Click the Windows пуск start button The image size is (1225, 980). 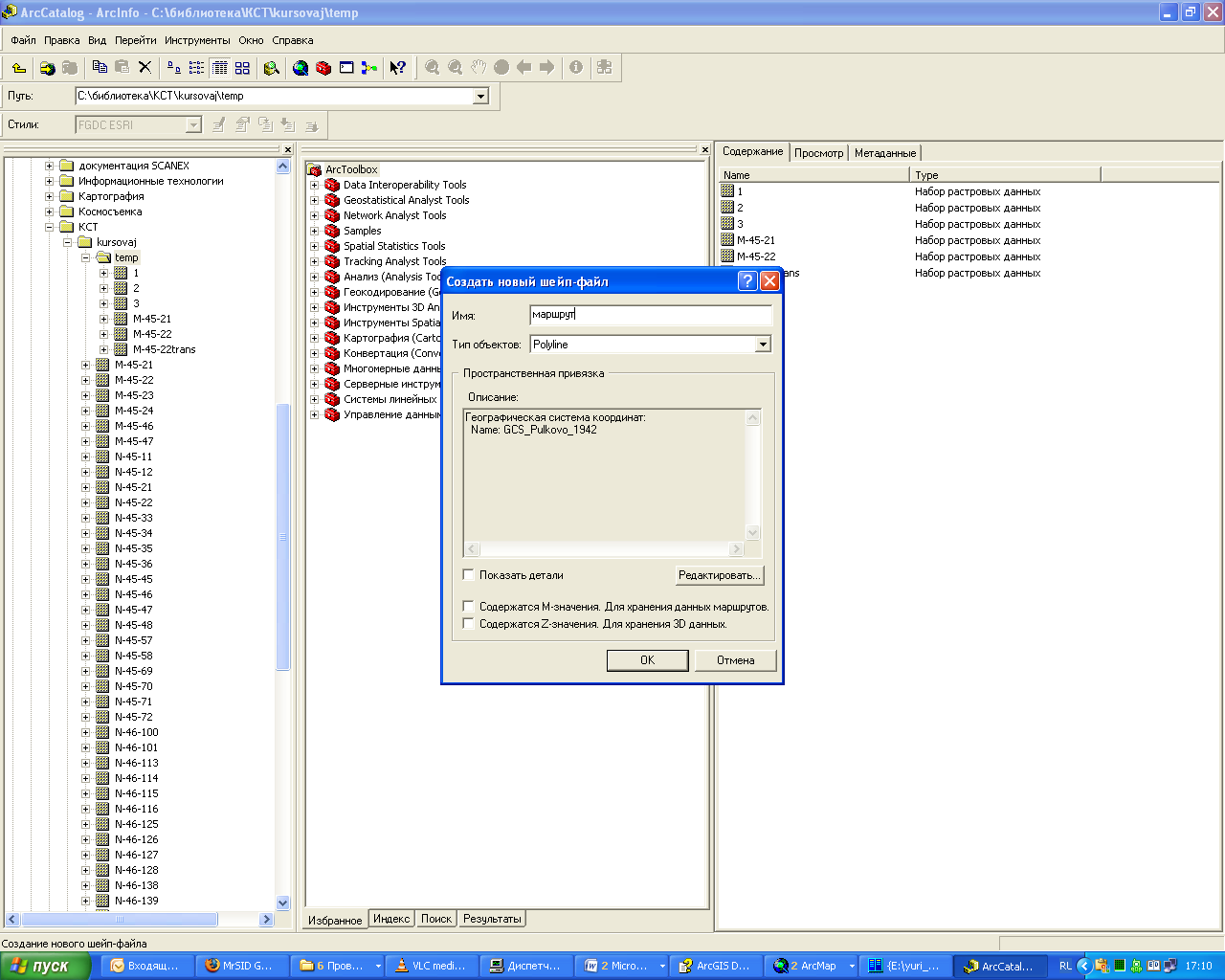coord(44,966)
